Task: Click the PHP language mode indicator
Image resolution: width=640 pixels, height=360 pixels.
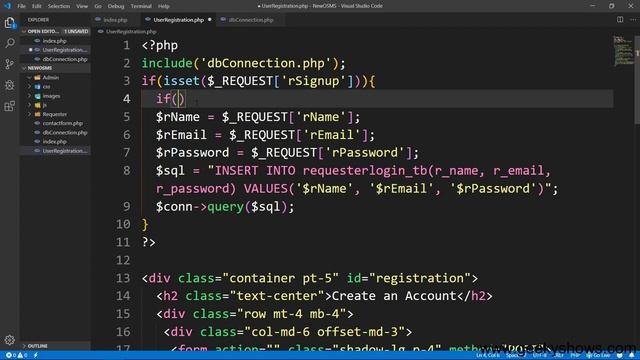Action: (575, 356)
